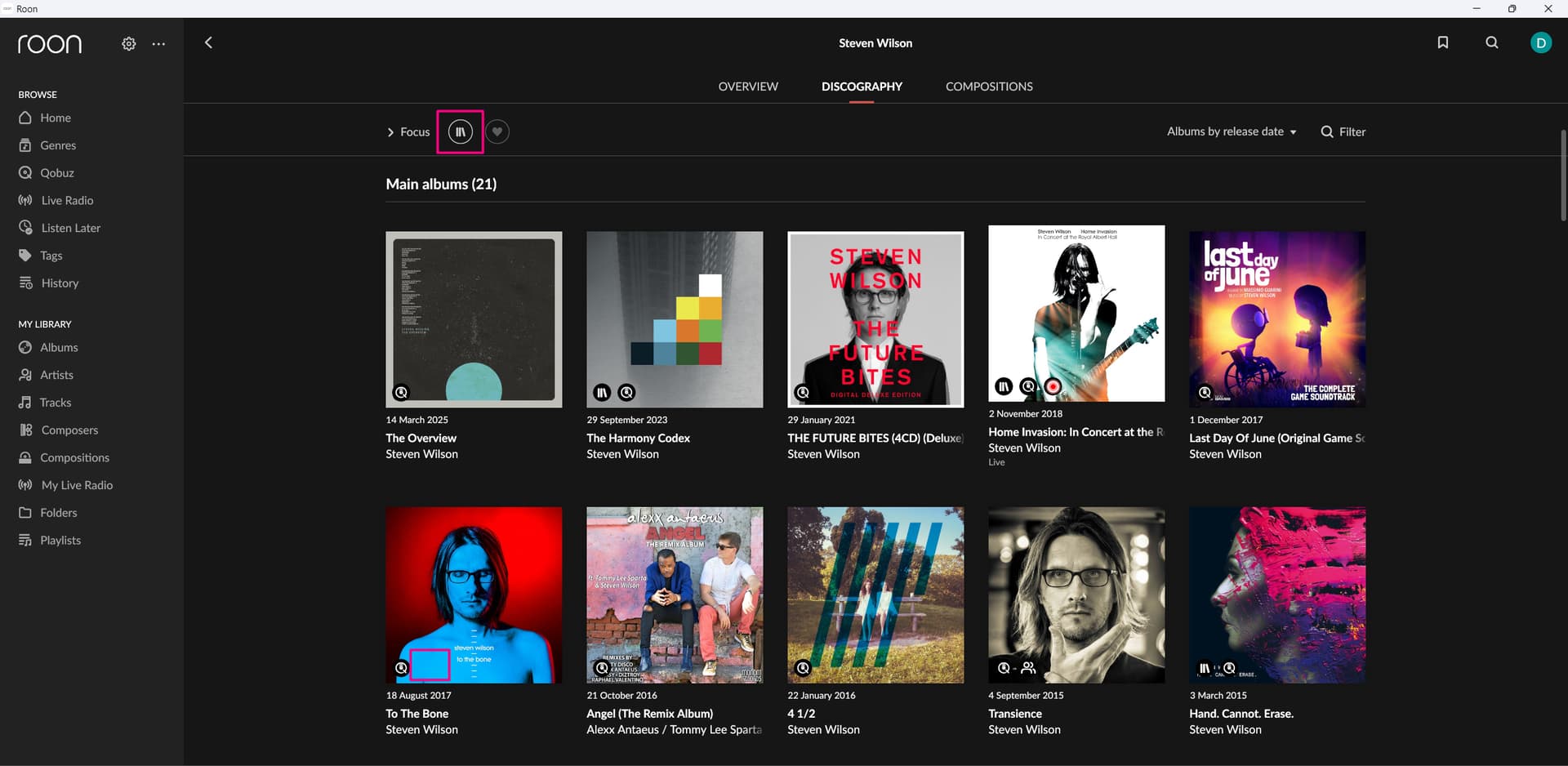This screenshot has height=766, width=1568.
Task: Open Roon settings gear icon
Action: pyautogui.click(x=129, y=44)
